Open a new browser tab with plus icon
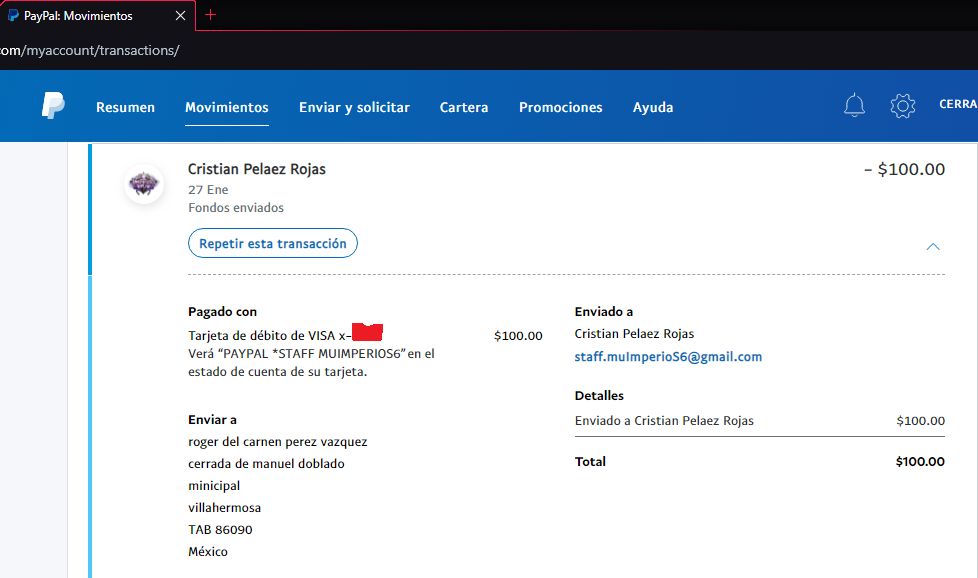 click(x=211, y=15)
